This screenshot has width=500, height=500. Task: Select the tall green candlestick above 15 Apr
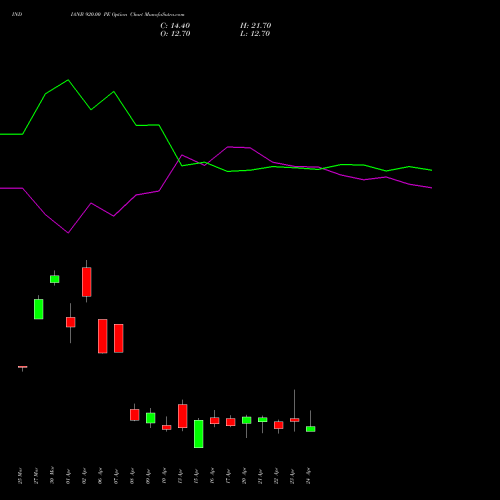[x=199, y=434]
